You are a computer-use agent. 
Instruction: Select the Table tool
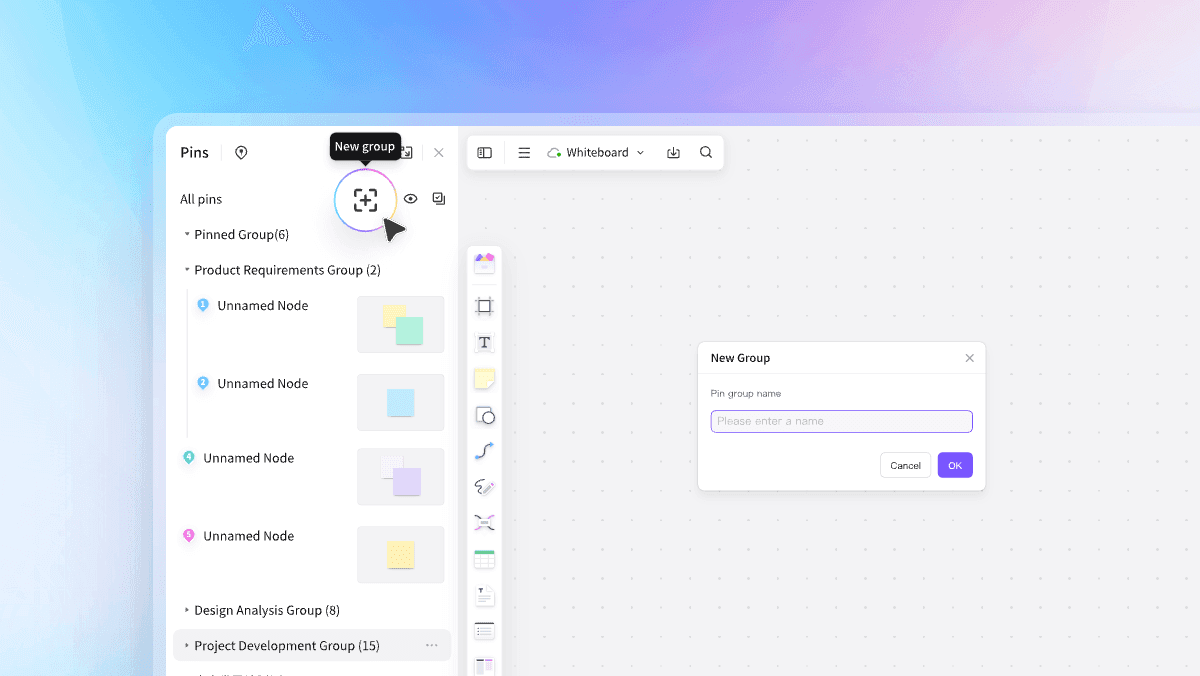pyautogui.click(x=484, y=559)
